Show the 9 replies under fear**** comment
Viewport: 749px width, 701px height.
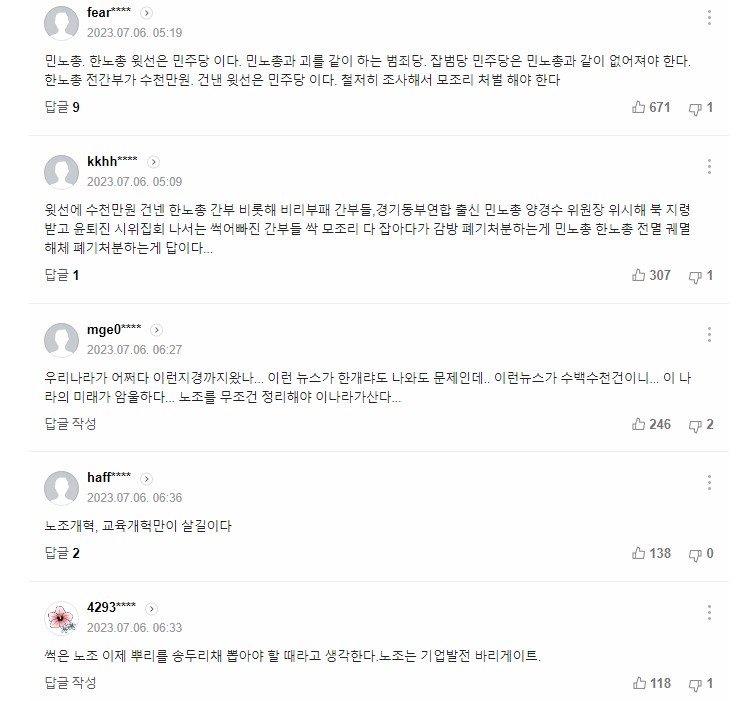[x=62, y=107]
